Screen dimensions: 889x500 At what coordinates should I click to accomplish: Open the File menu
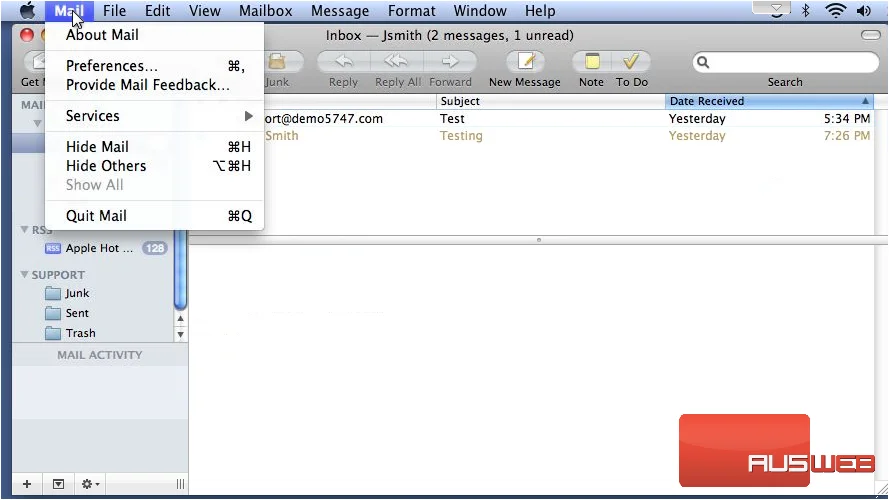[115, 11]
